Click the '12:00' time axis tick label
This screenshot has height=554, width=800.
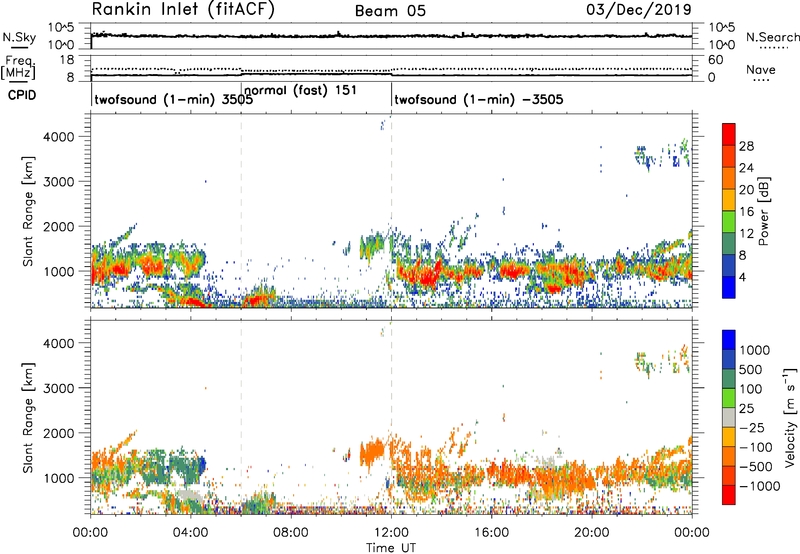point(391,533)
